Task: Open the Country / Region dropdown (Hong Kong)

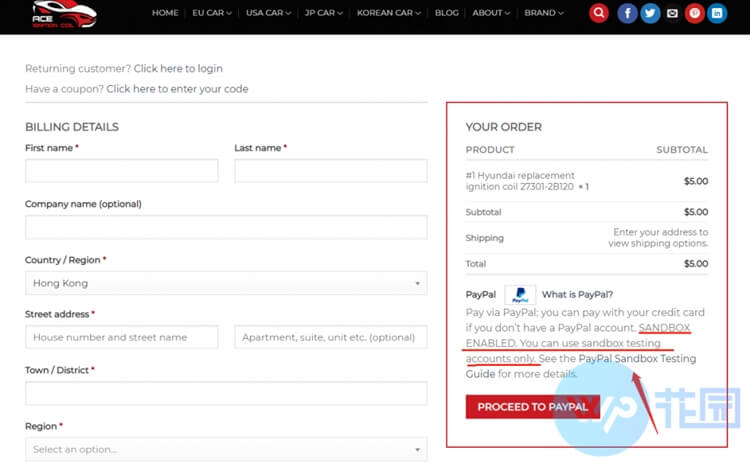Action: (226, 283)
